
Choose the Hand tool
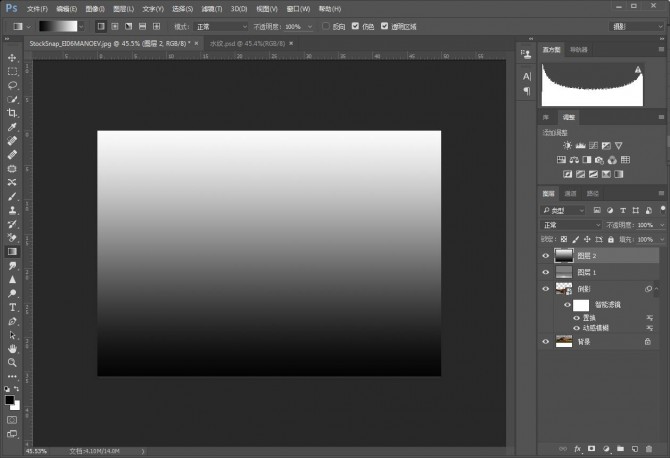[x=12, y=349]
